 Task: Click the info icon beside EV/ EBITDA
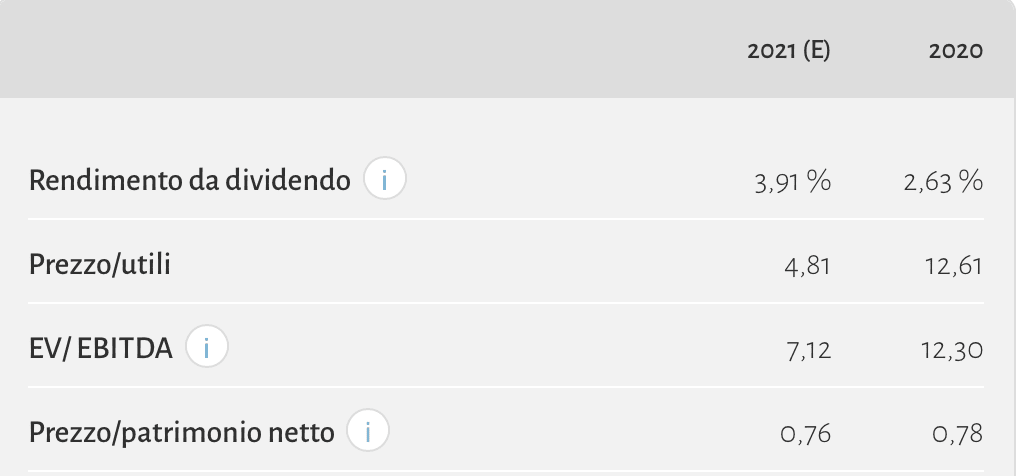pos(207,348)
